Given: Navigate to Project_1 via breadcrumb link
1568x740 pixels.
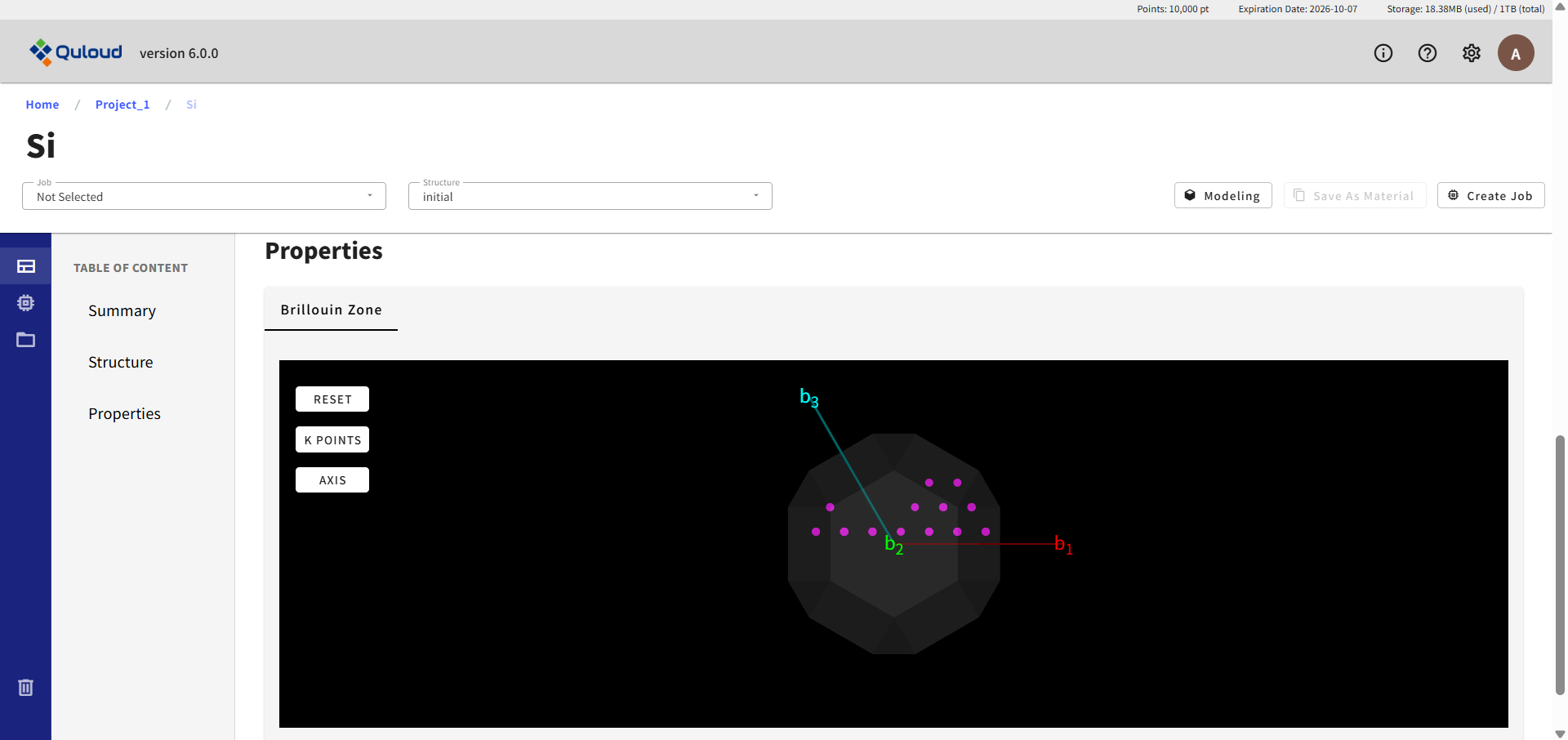Looking at the screenshot, I should 122,105.
